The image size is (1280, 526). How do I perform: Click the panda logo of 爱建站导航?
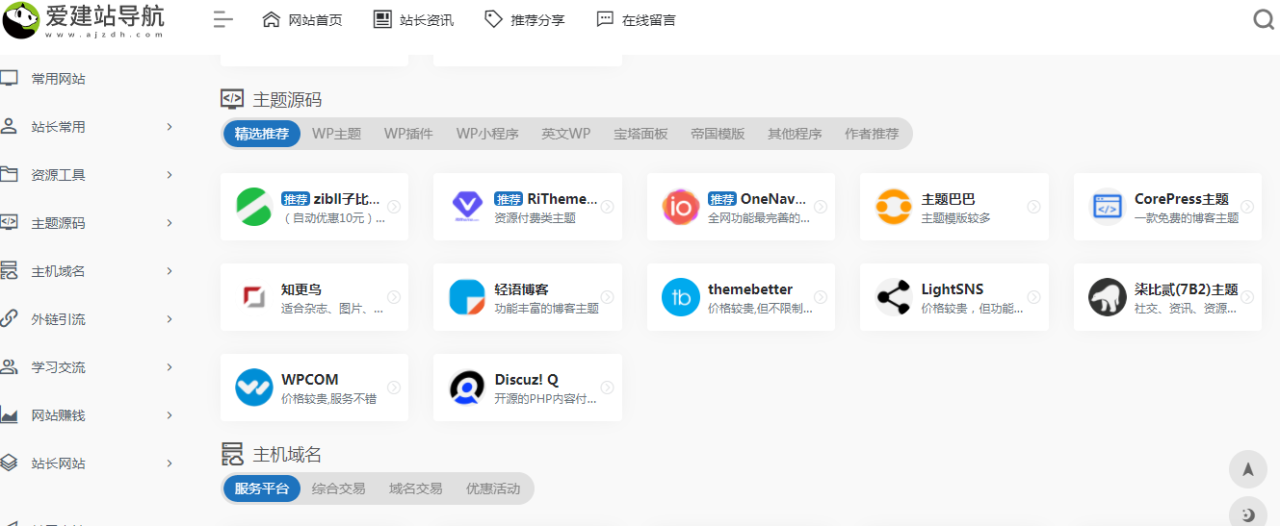coord(20,19)
